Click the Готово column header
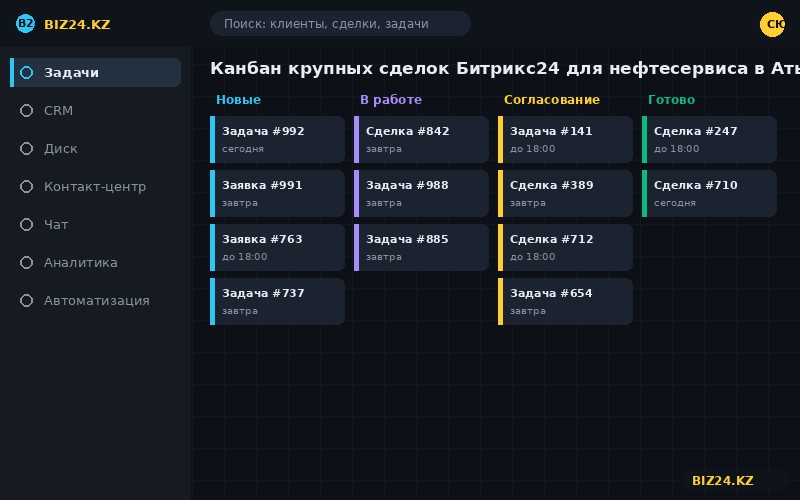The height and width of the screenshot is (500, 800). [671, 99]
